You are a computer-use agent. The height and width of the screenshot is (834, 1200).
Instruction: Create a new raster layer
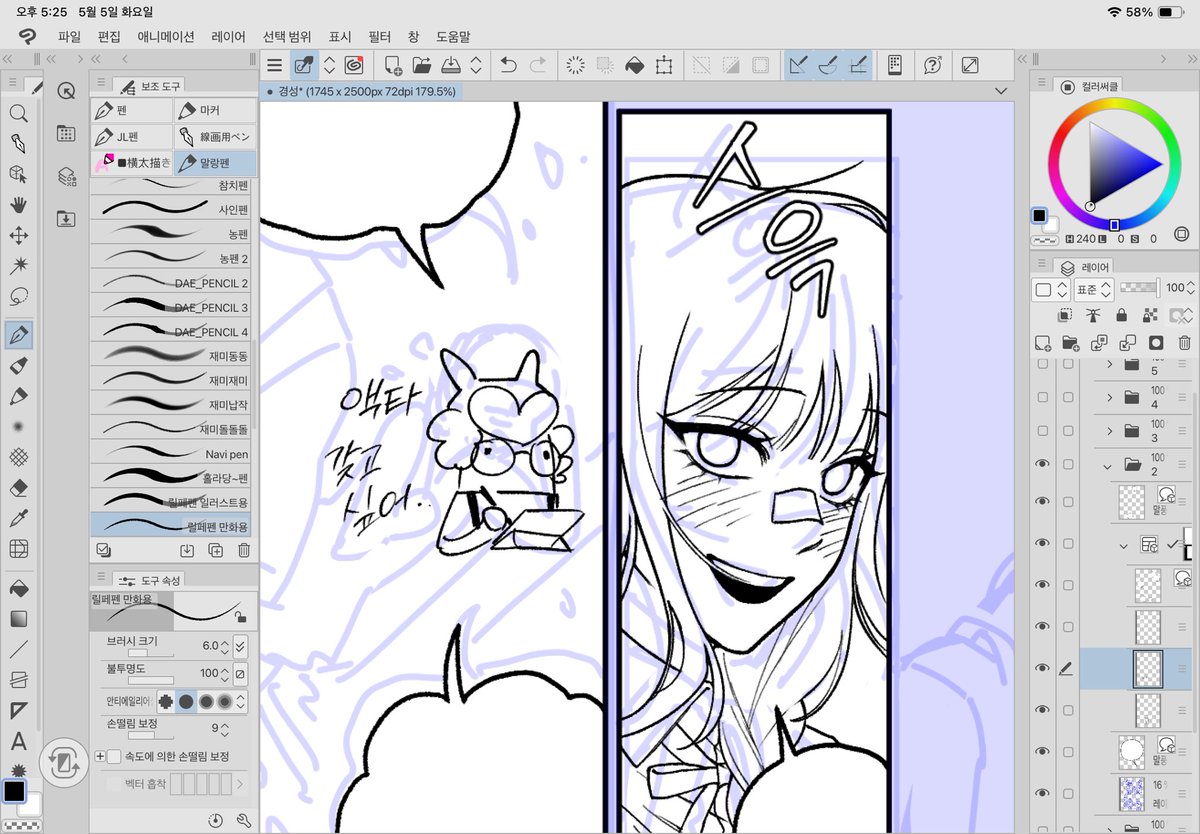[1041, 342]
